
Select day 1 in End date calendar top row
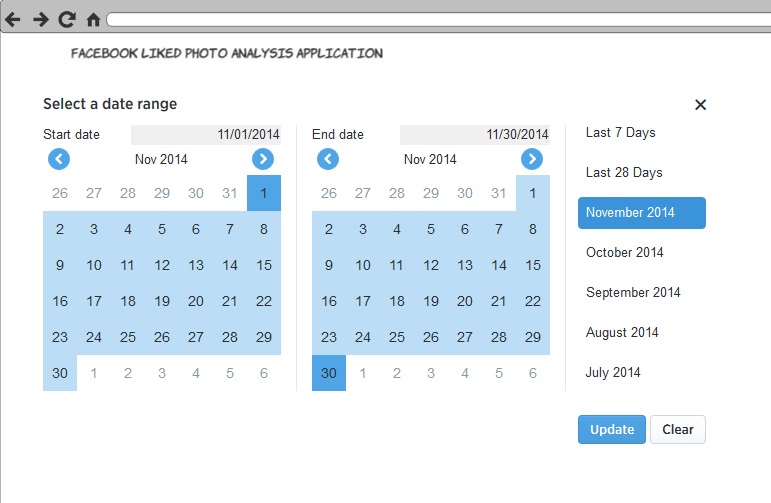click(x=533, y=193)
